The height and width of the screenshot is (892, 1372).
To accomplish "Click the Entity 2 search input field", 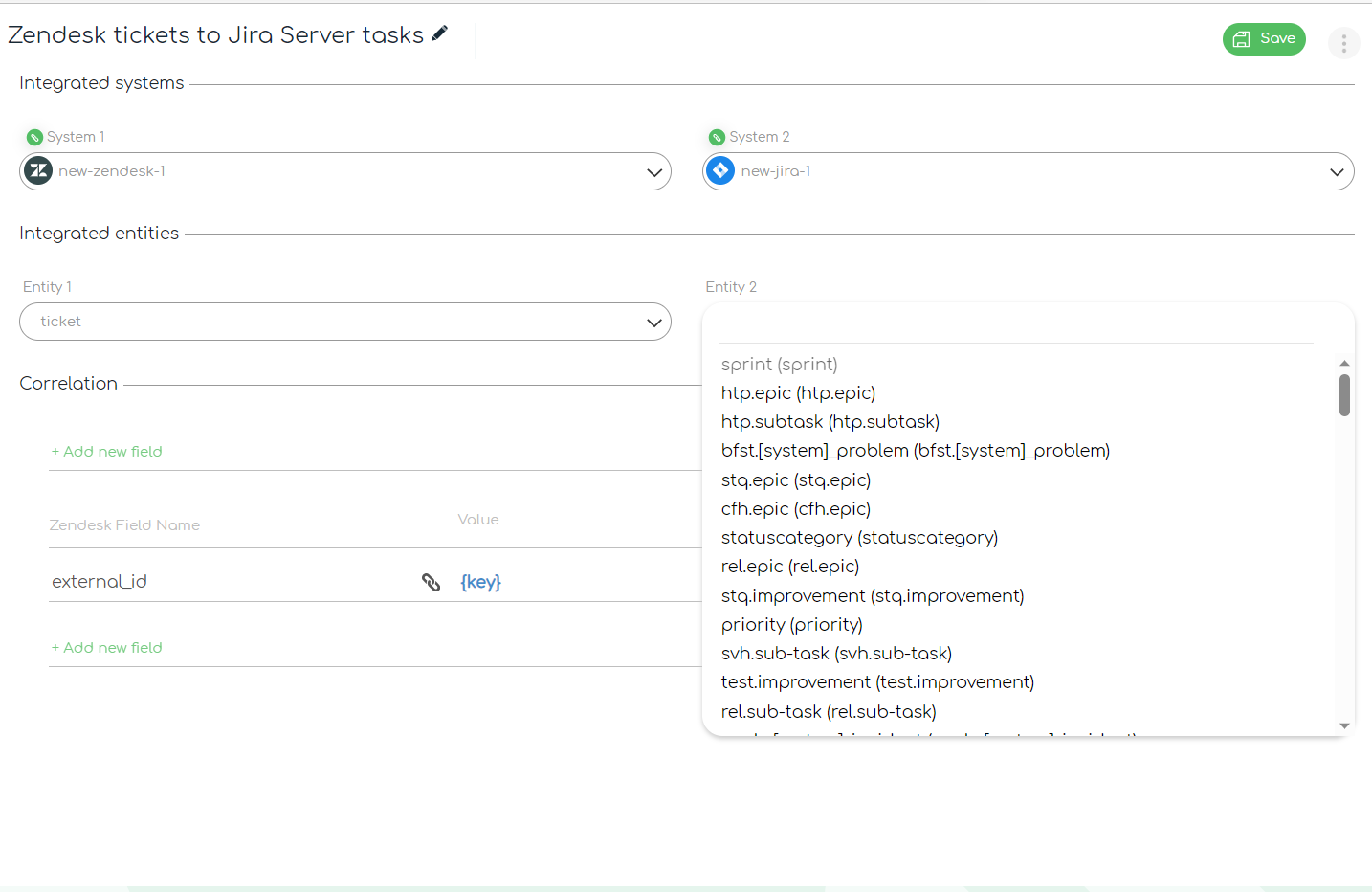I will point(1016,326).
